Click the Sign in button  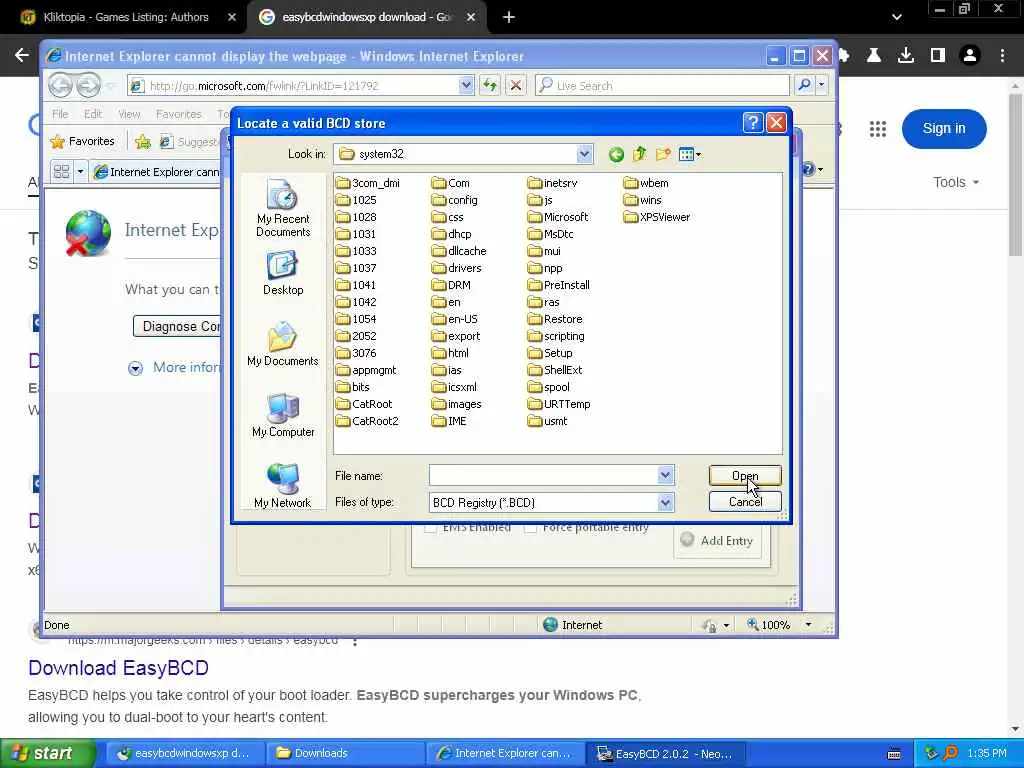point(944,129)
